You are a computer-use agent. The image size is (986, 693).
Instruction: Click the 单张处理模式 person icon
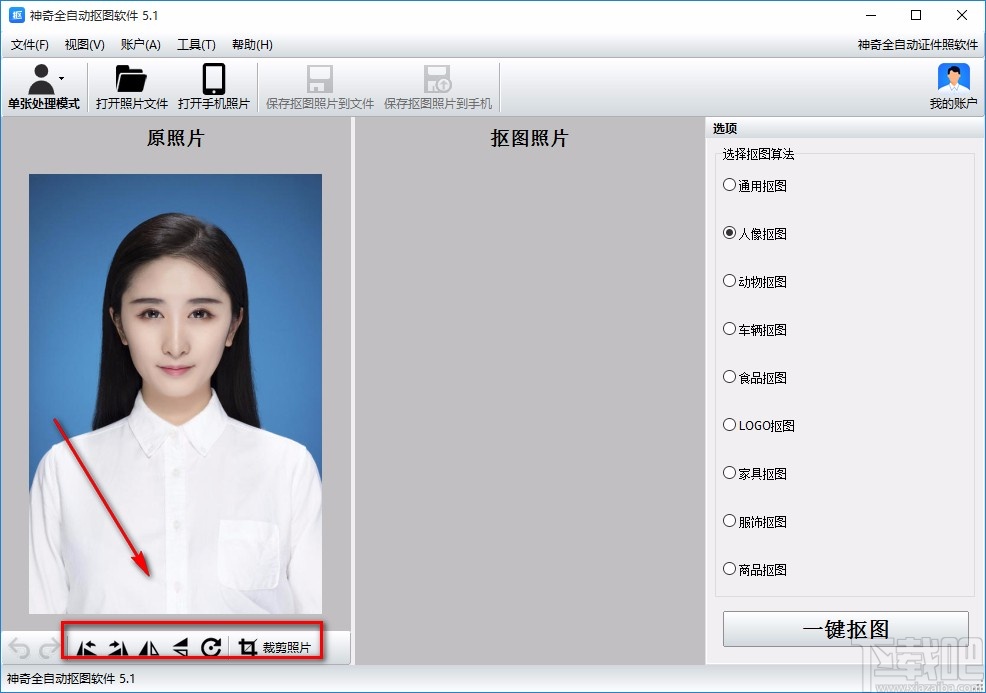tap(41, 79)
